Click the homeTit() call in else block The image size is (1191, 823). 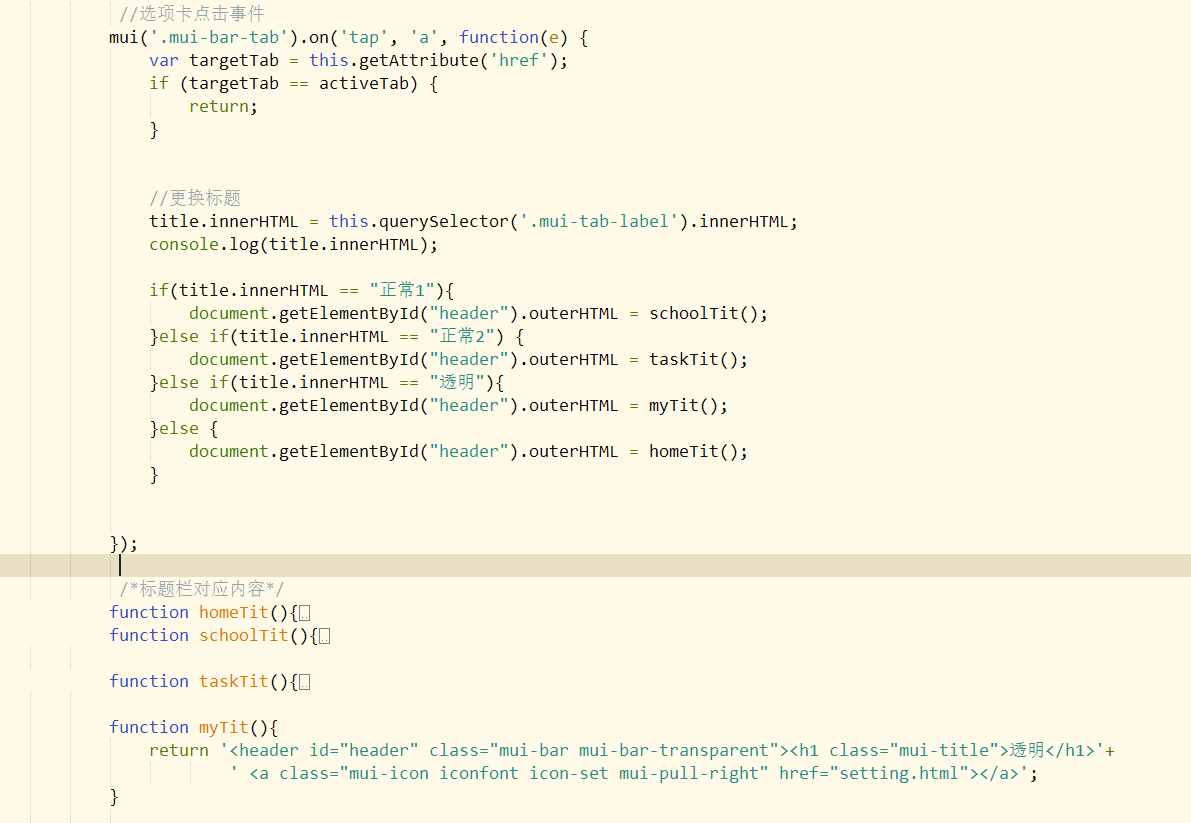tap(693, 452)
